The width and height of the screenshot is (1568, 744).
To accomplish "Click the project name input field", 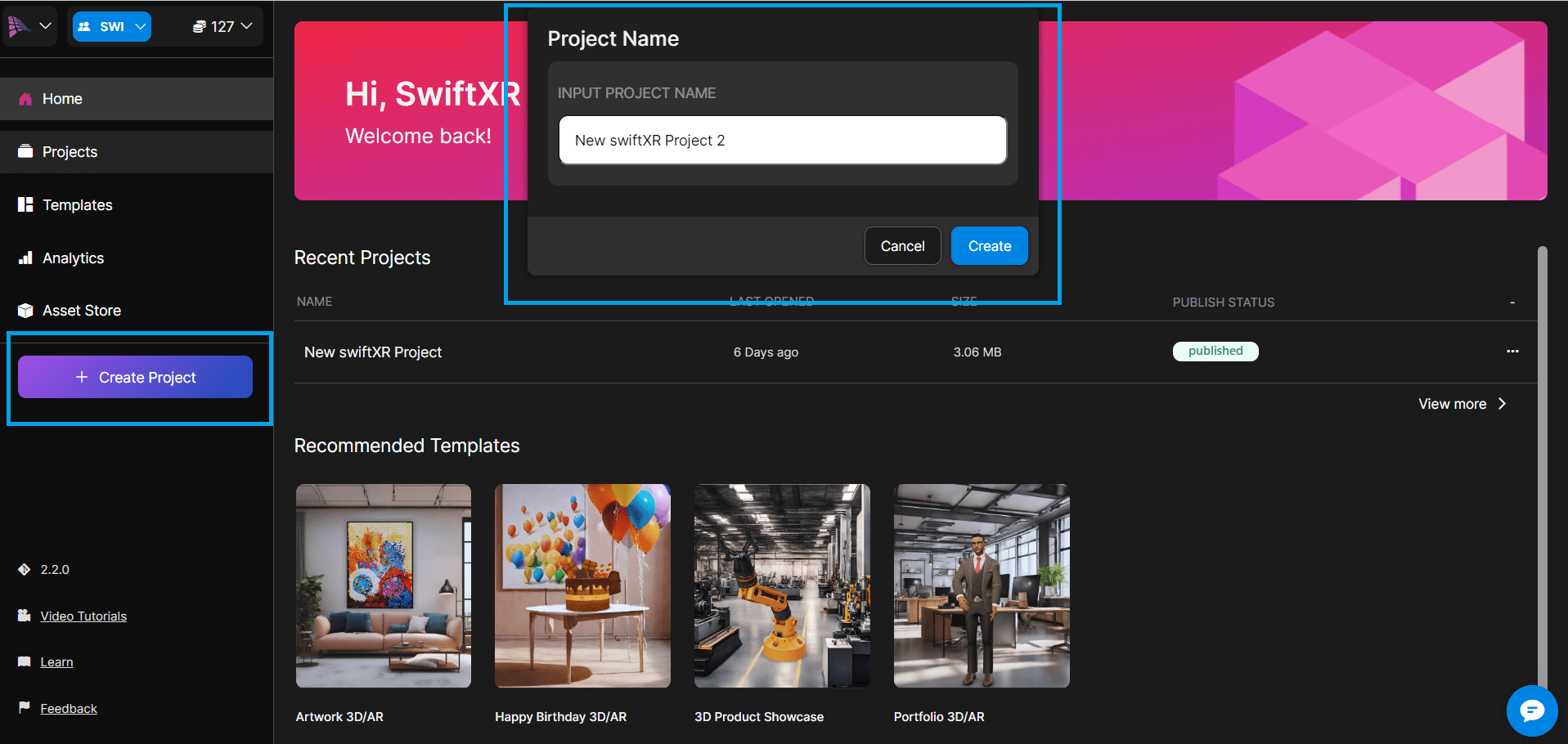I will pyautogui.click(x=782, y=141).
